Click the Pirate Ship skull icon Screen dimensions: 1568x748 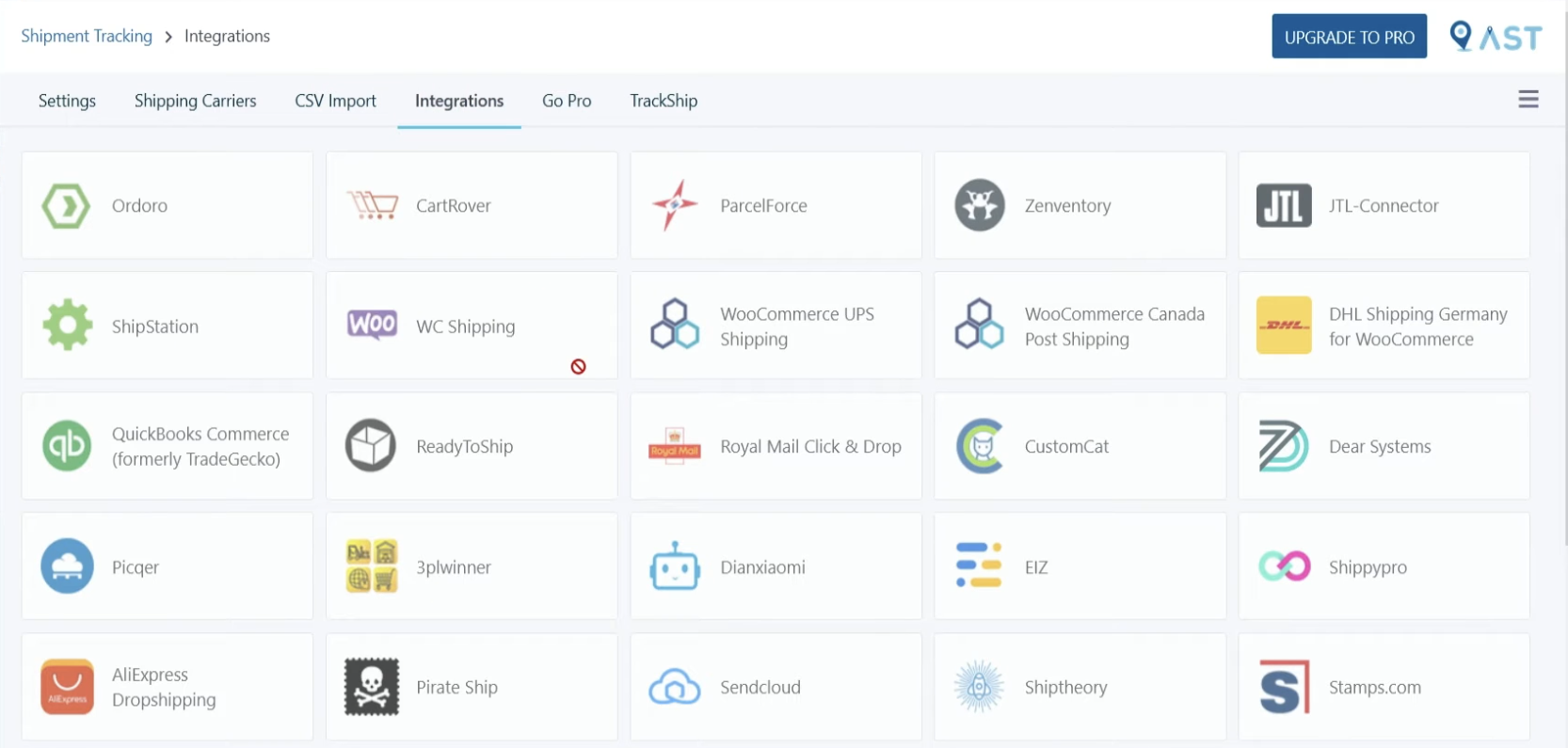pos(372,687)
